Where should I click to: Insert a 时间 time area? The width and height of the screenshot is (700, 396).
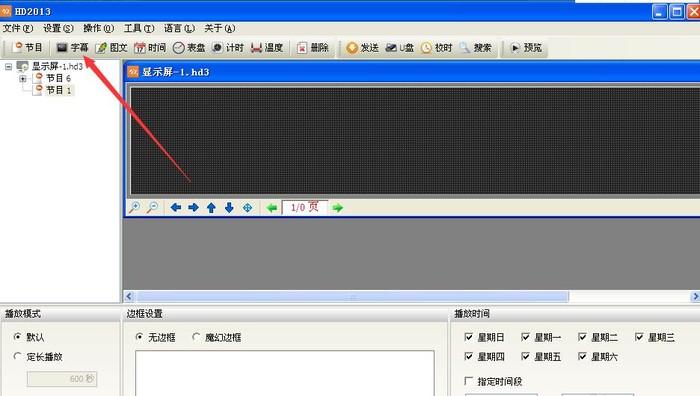150,47
